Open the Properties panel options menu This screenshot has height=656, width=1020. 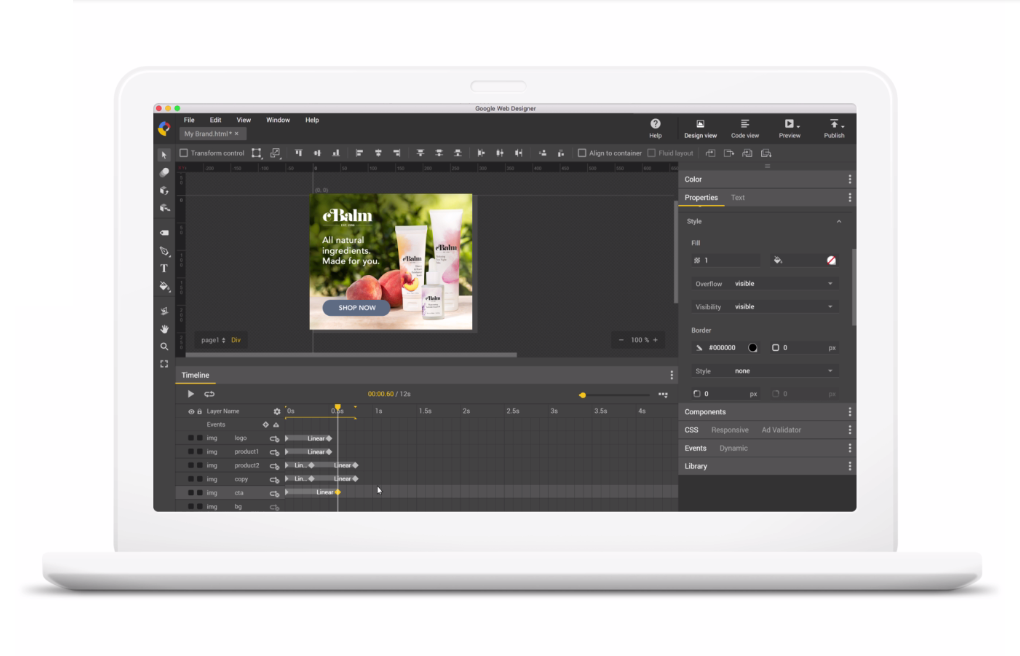850,197
